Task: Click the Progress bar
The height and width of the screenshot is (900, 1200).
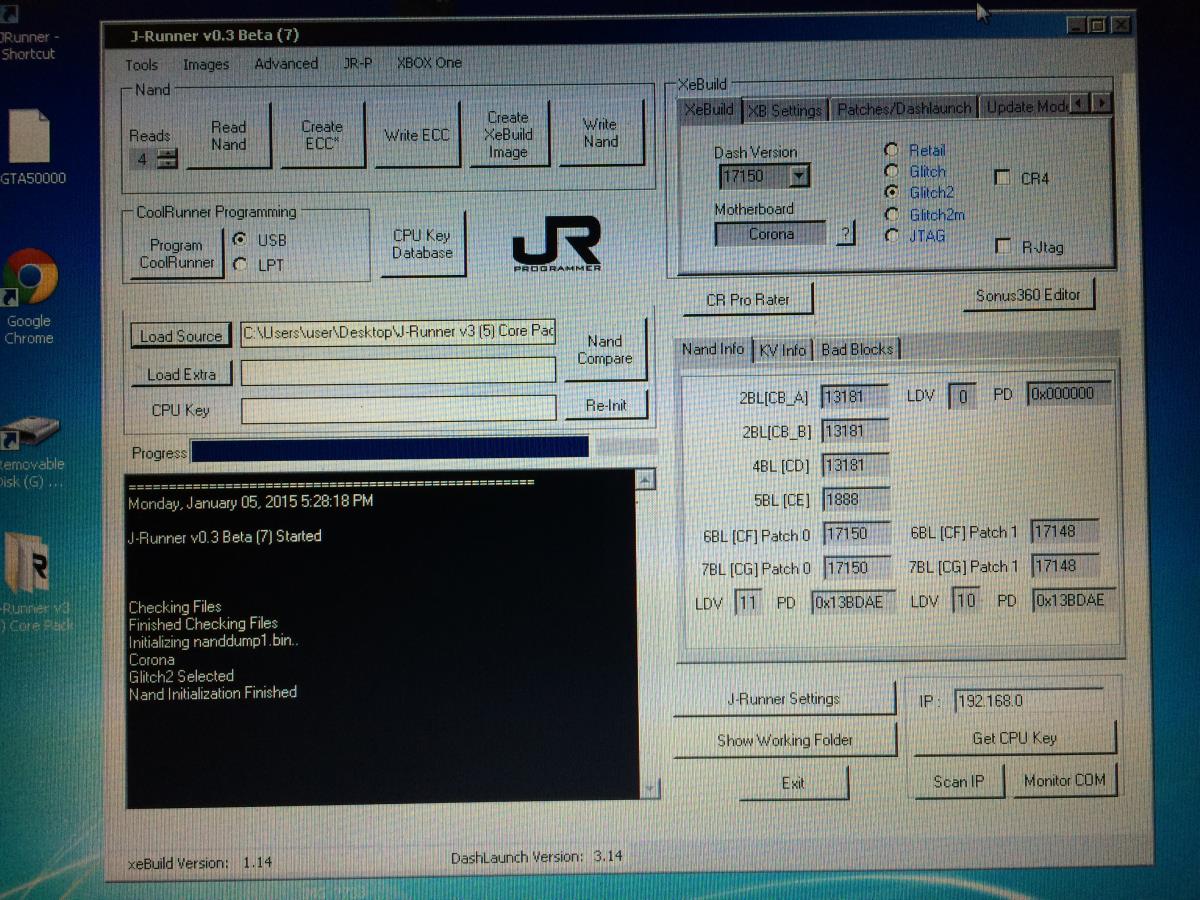Action: (x=424, y=448)
